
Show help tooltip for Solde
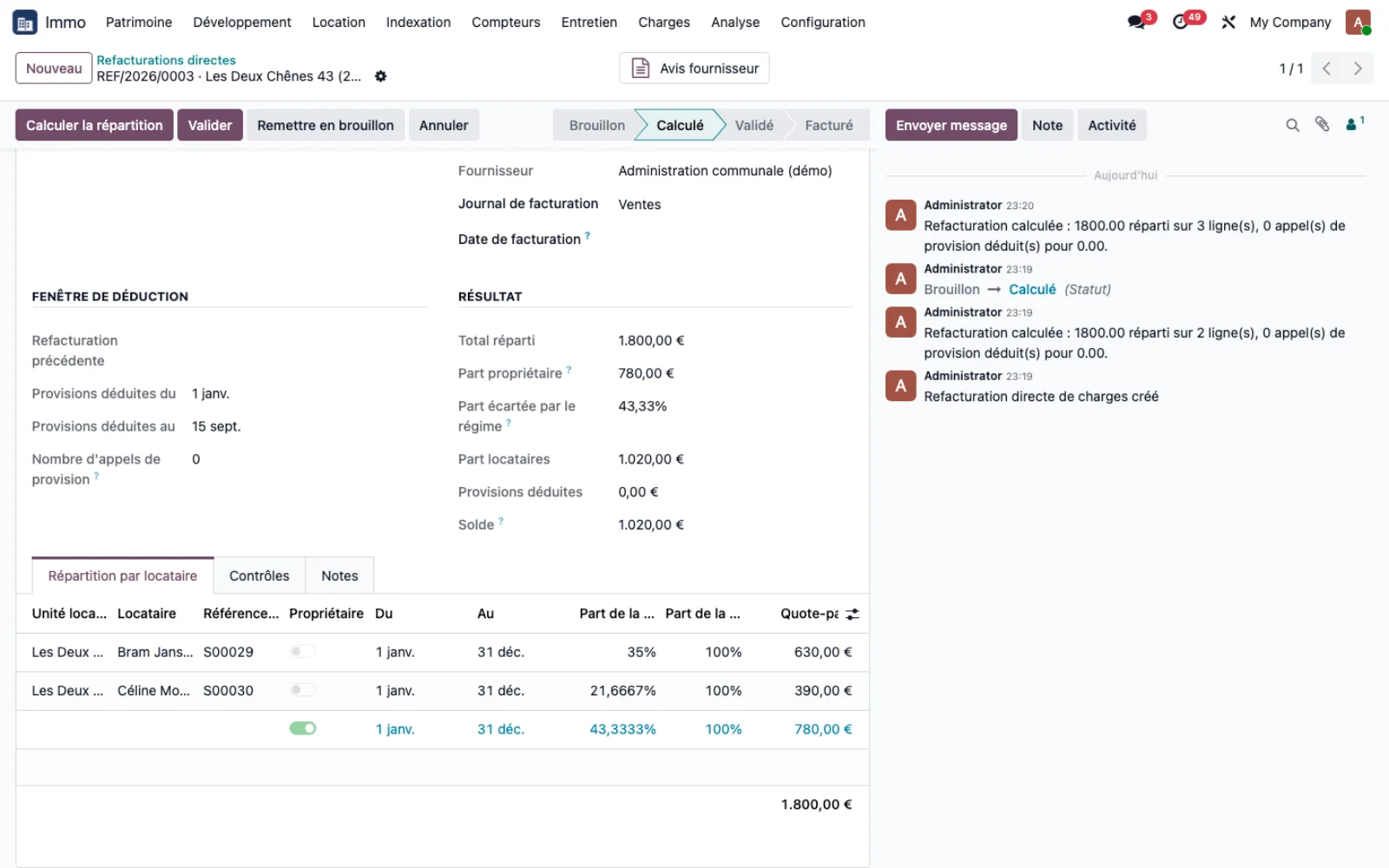coord(501,521)
